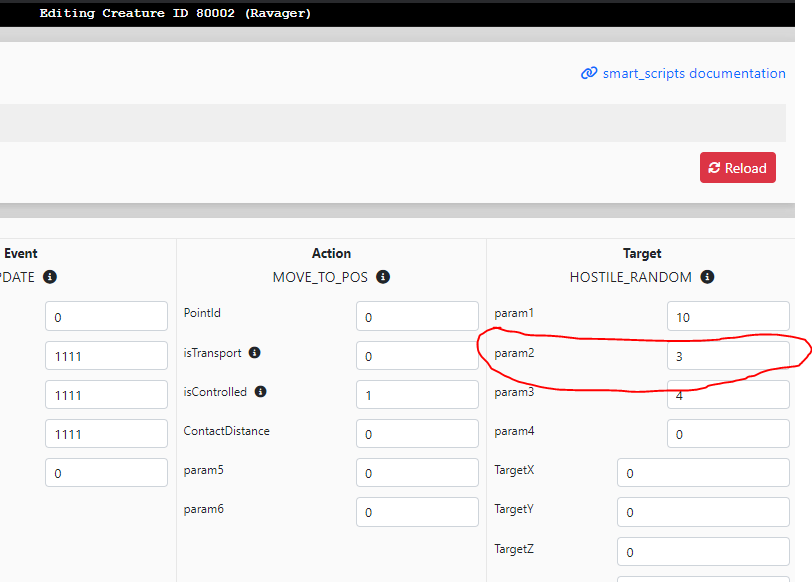Click the isTransport value field
This screenshot has height=582, width=812.
pos(417,355)
